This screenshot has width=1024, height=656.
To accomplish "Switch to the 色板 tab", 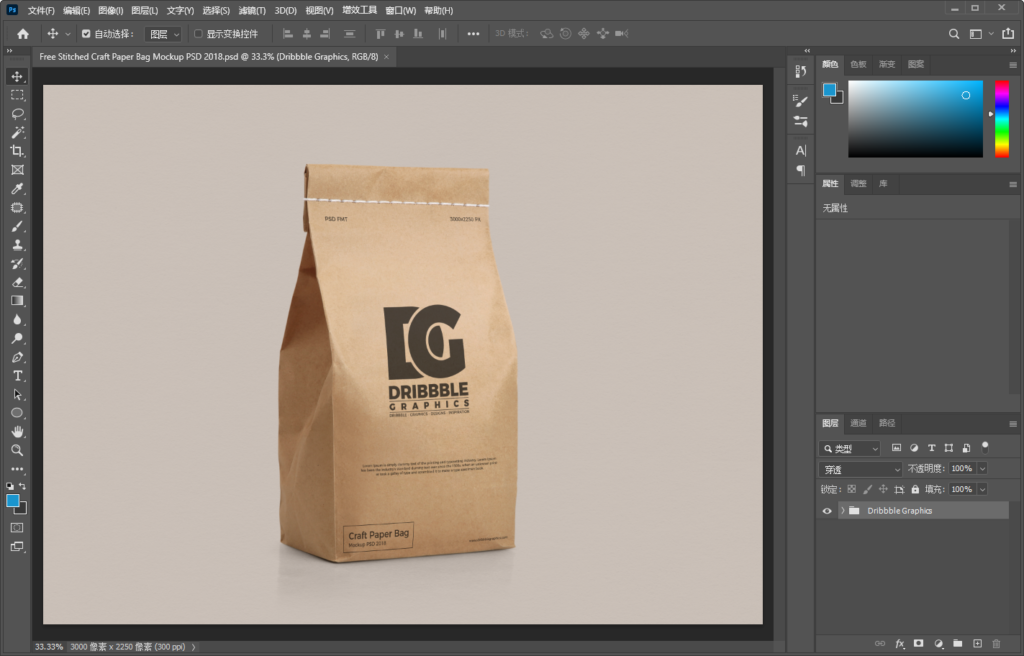I will (858, 64).
